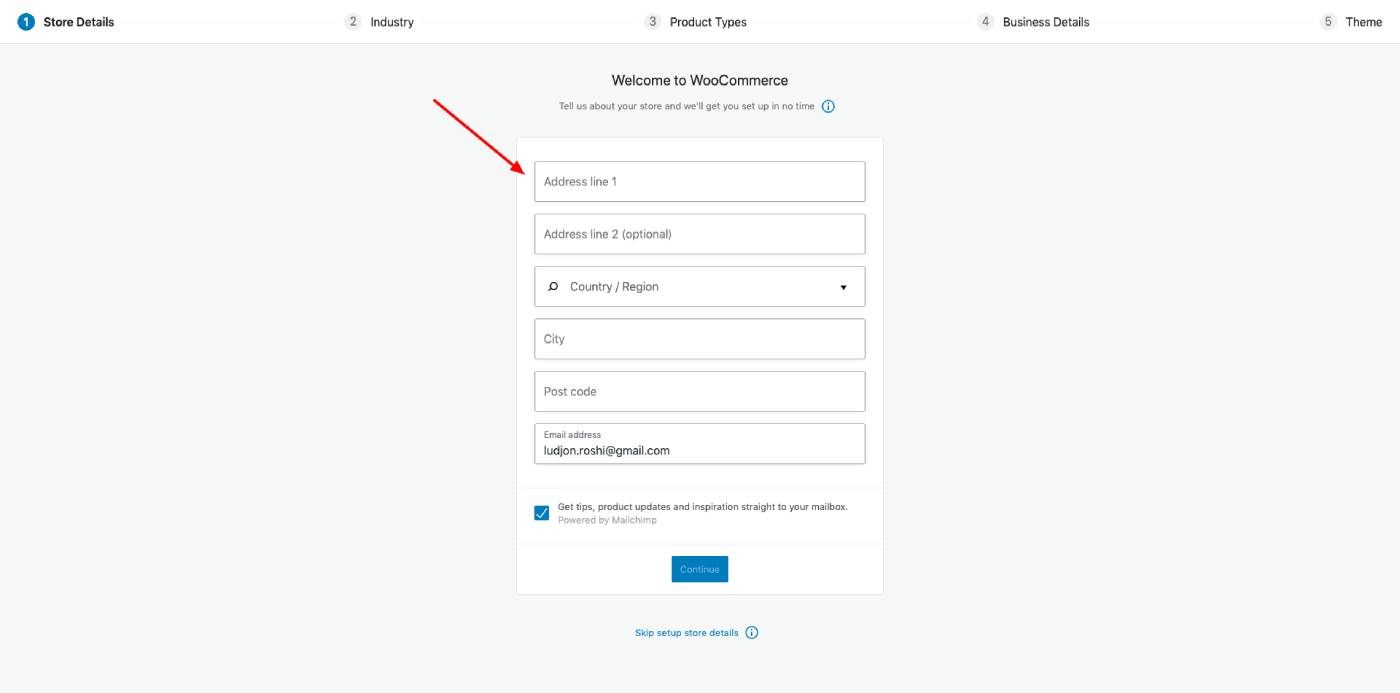Click the Post code input field
This screenshot has width=1400, height=693.
tap(700, 392)
